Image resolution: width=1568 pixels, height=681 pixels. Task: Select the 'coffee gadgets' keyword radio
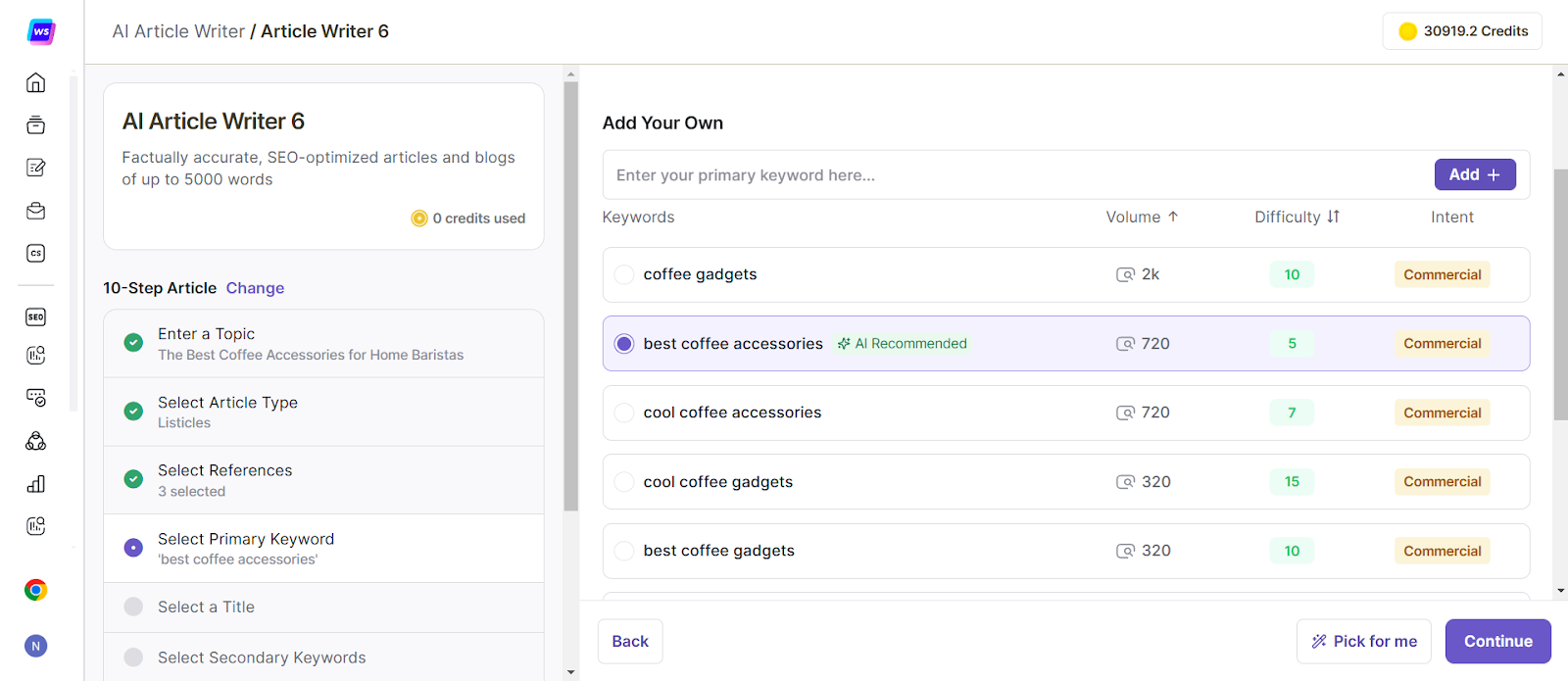pos(624,274)
